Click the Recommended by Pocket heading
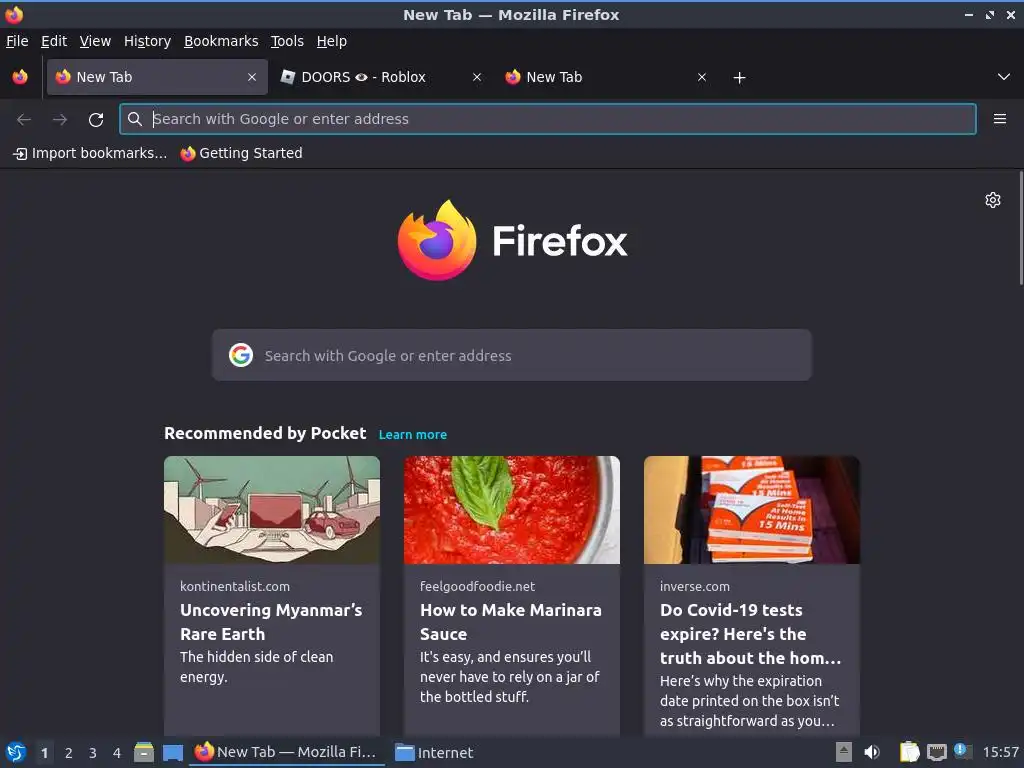Screen dimensions: 1024x768 click(x=265, y=434)
